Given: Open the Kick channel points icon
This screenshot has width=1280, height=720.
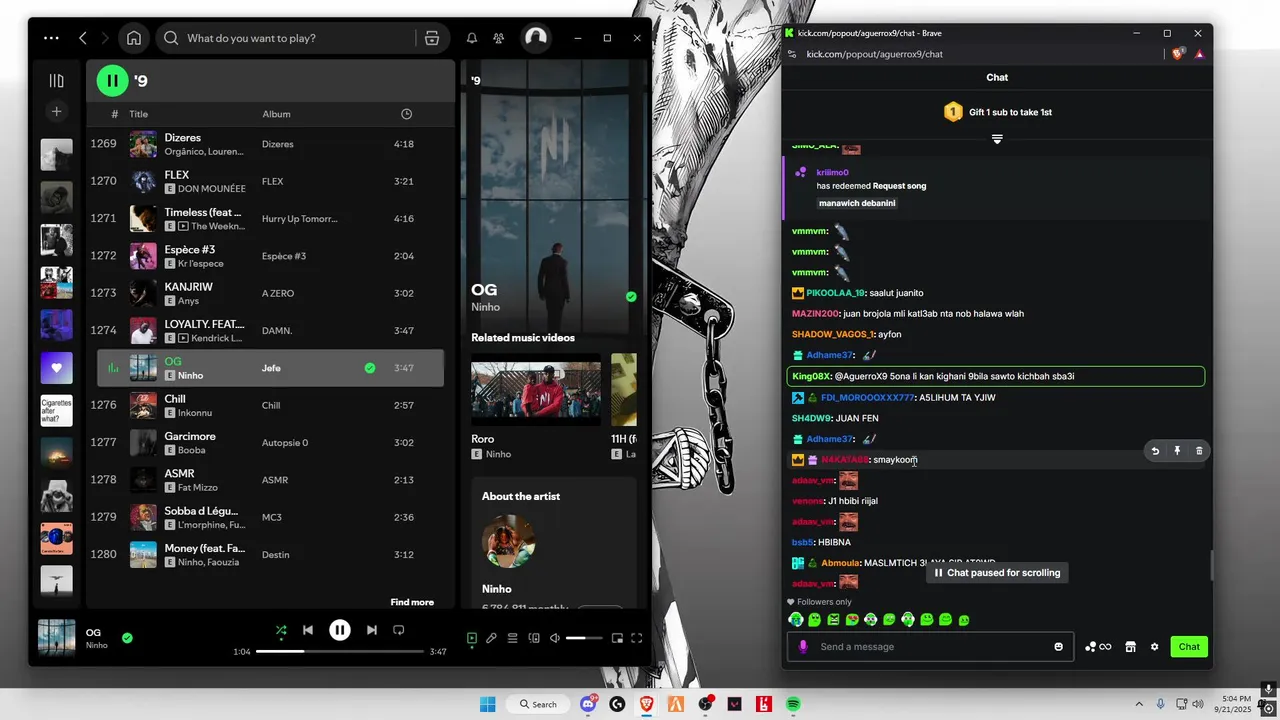Looking at the screenshot, I should coord(1098,647).
